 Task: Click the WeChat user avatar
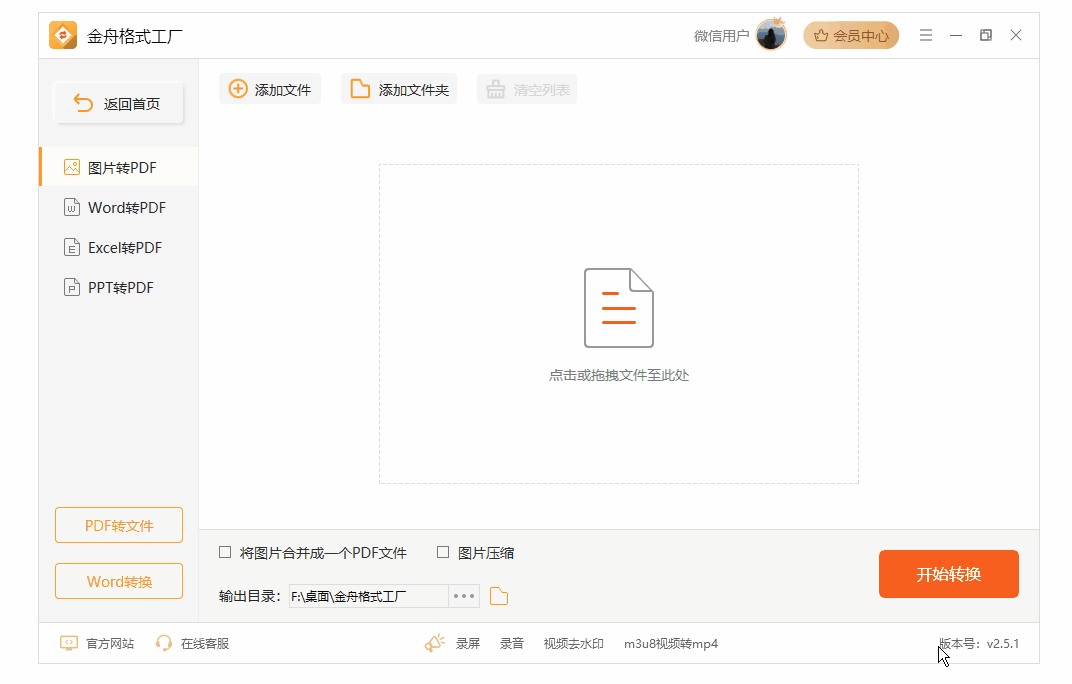click(x=770, y=35)
